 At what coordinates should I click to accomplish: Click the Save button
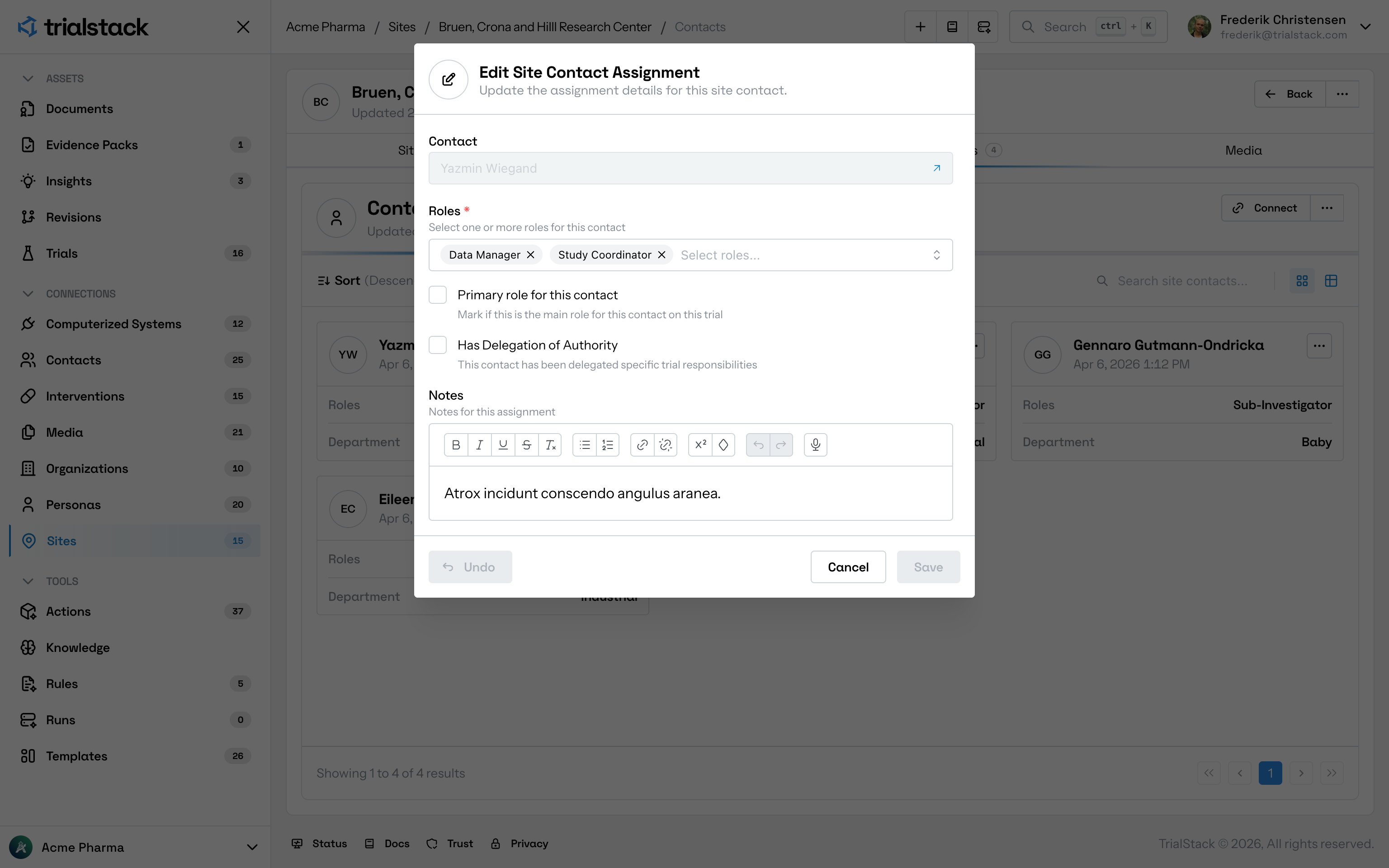click(x=928, y=567)
